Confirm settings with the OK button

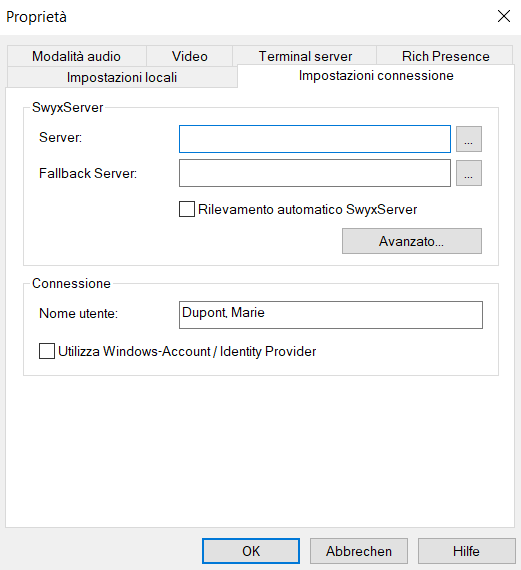coord(251,551)
